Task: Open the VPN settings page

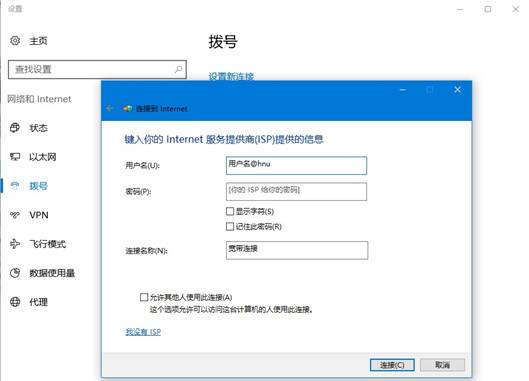Action: pos(39,215)
